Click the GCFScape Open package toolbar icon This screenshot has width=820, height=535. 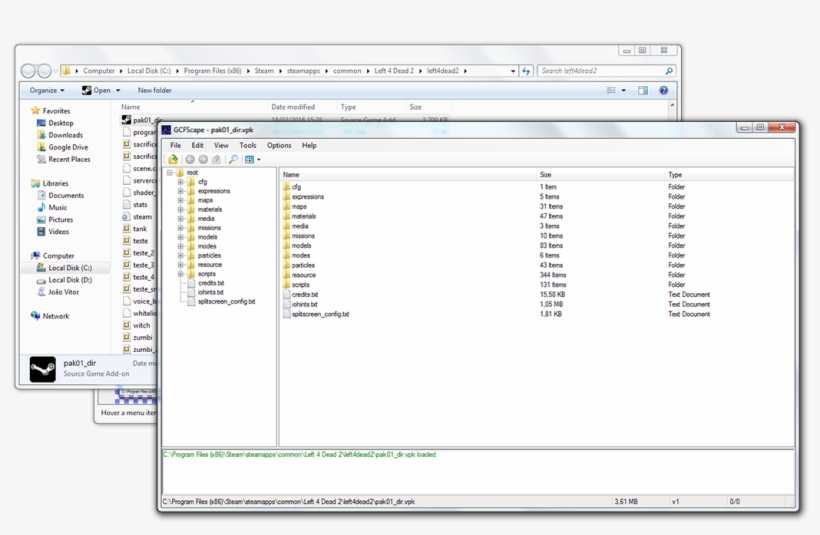(173, 160)
